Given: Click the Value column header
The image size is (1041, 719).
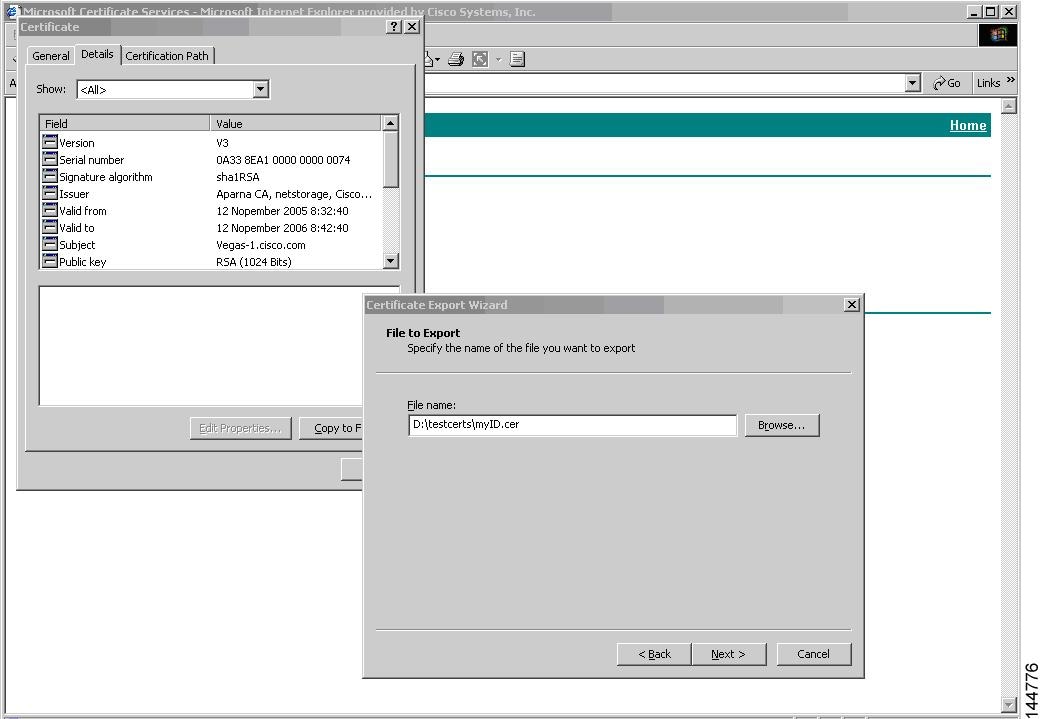Looking at the screenshot, I should click(x=295, y=123).
